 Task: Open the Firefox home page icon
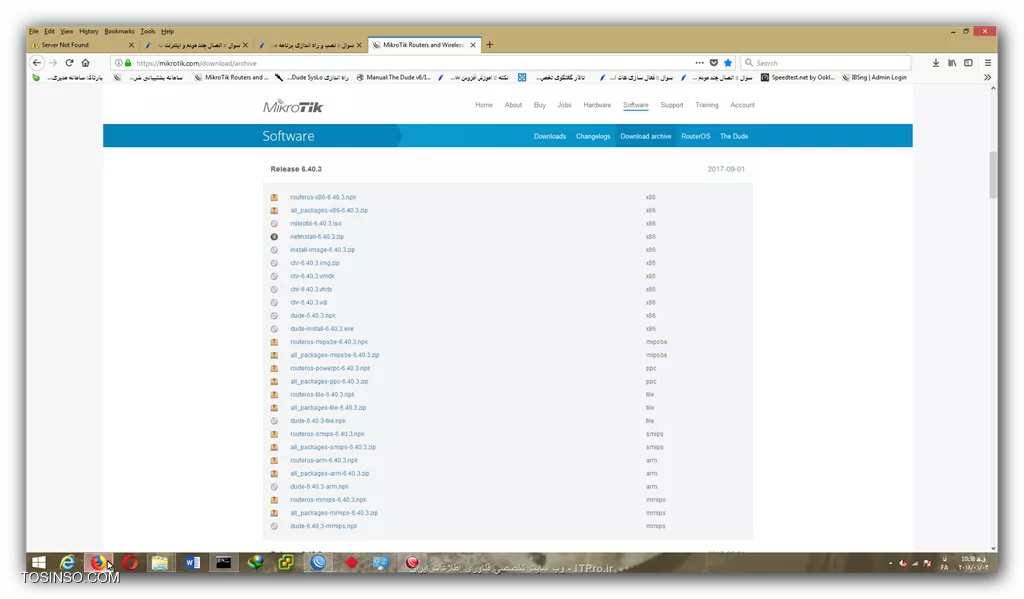(86, 63)
